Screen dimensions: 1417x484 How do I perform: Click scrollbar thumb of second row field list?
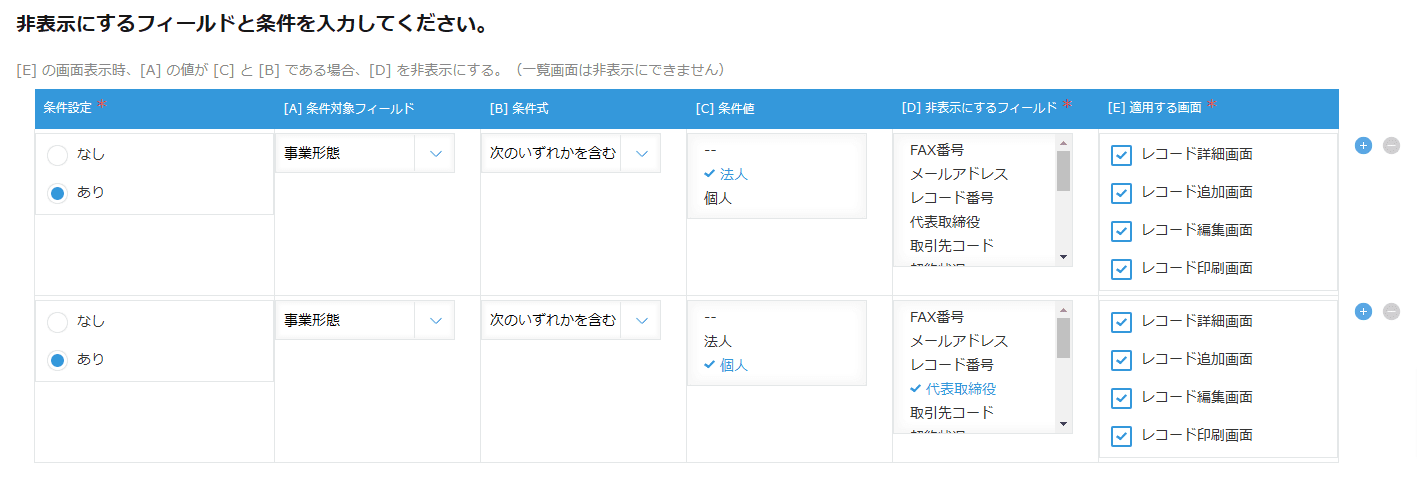click(x=1063, y=337)
